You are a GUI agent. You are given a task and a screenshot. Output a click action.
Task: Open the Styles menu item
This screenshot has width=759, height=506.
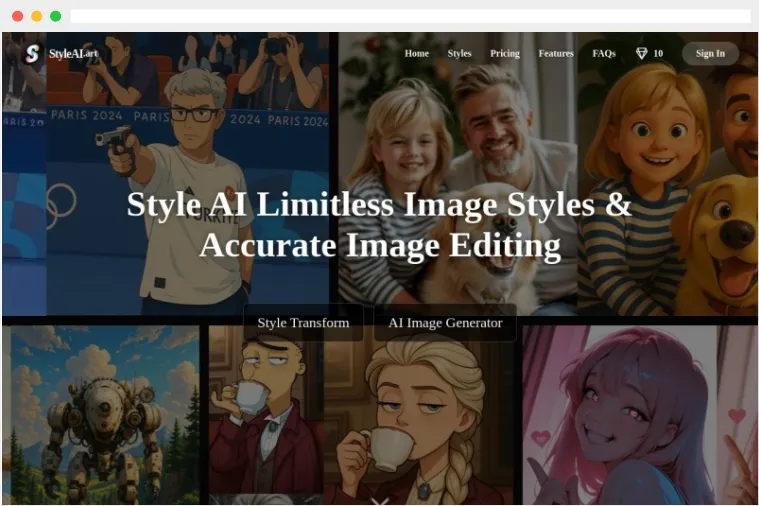(459, 53)
